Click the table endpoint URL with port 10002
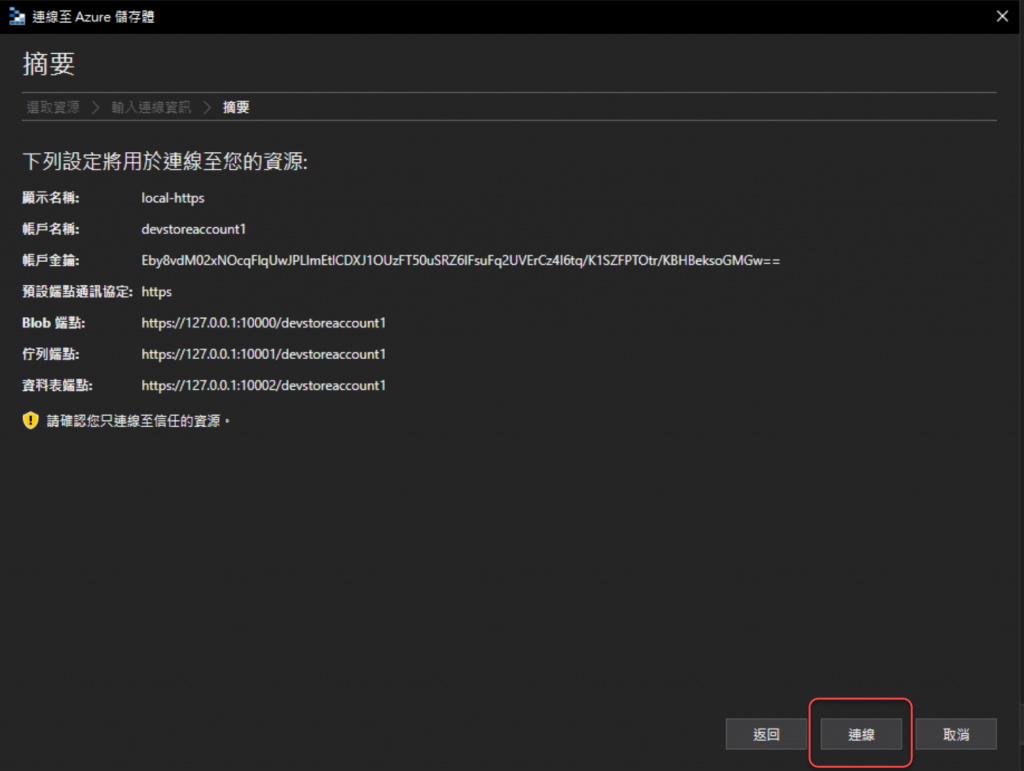1024x771 pixels. (264, 385)
